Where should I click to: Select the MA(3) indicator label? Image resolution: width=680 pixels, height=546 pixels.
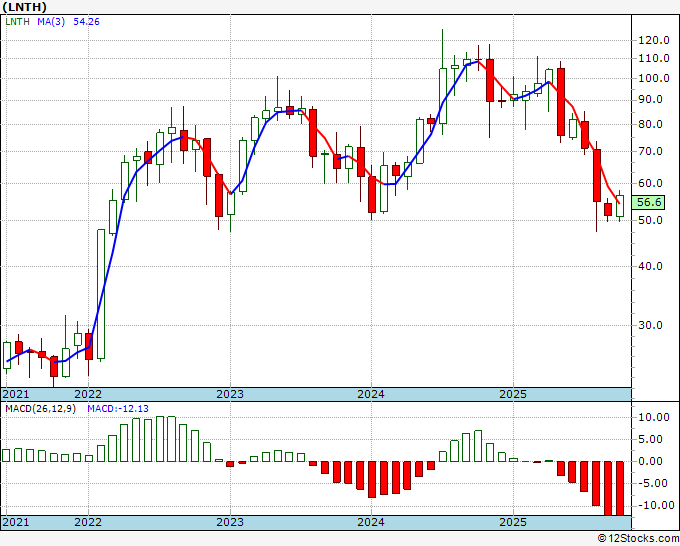(x=51, y=21)
